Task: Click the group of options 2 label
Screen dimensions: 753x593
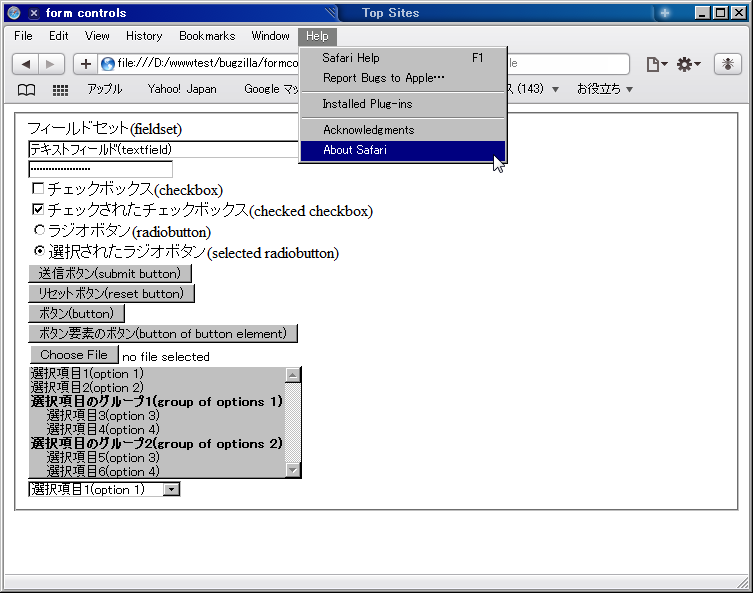Action: tap(157, 443)
